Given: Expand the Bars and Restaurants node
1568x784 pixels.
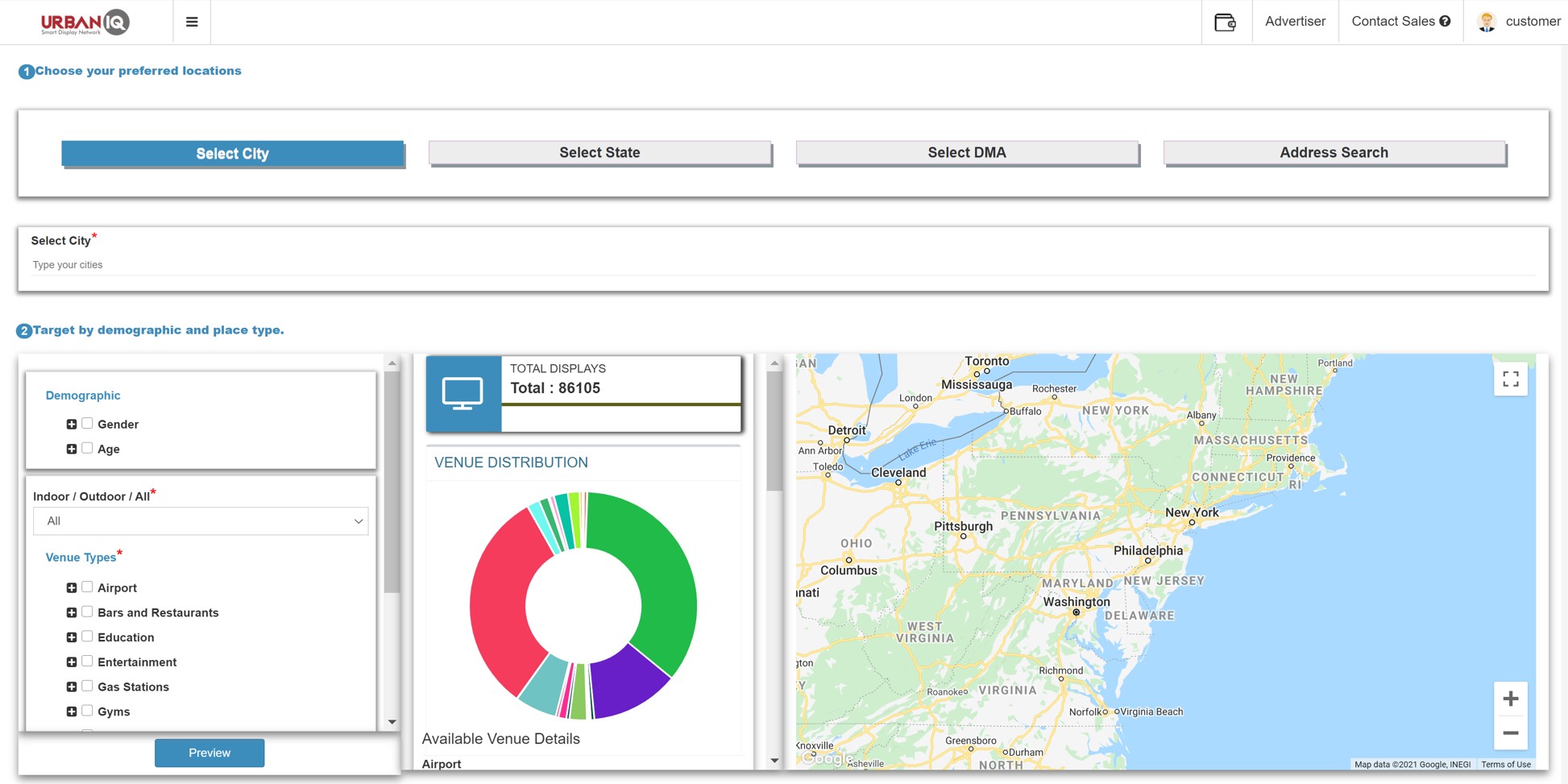Looking at the screenshot, I should [72, 612].
